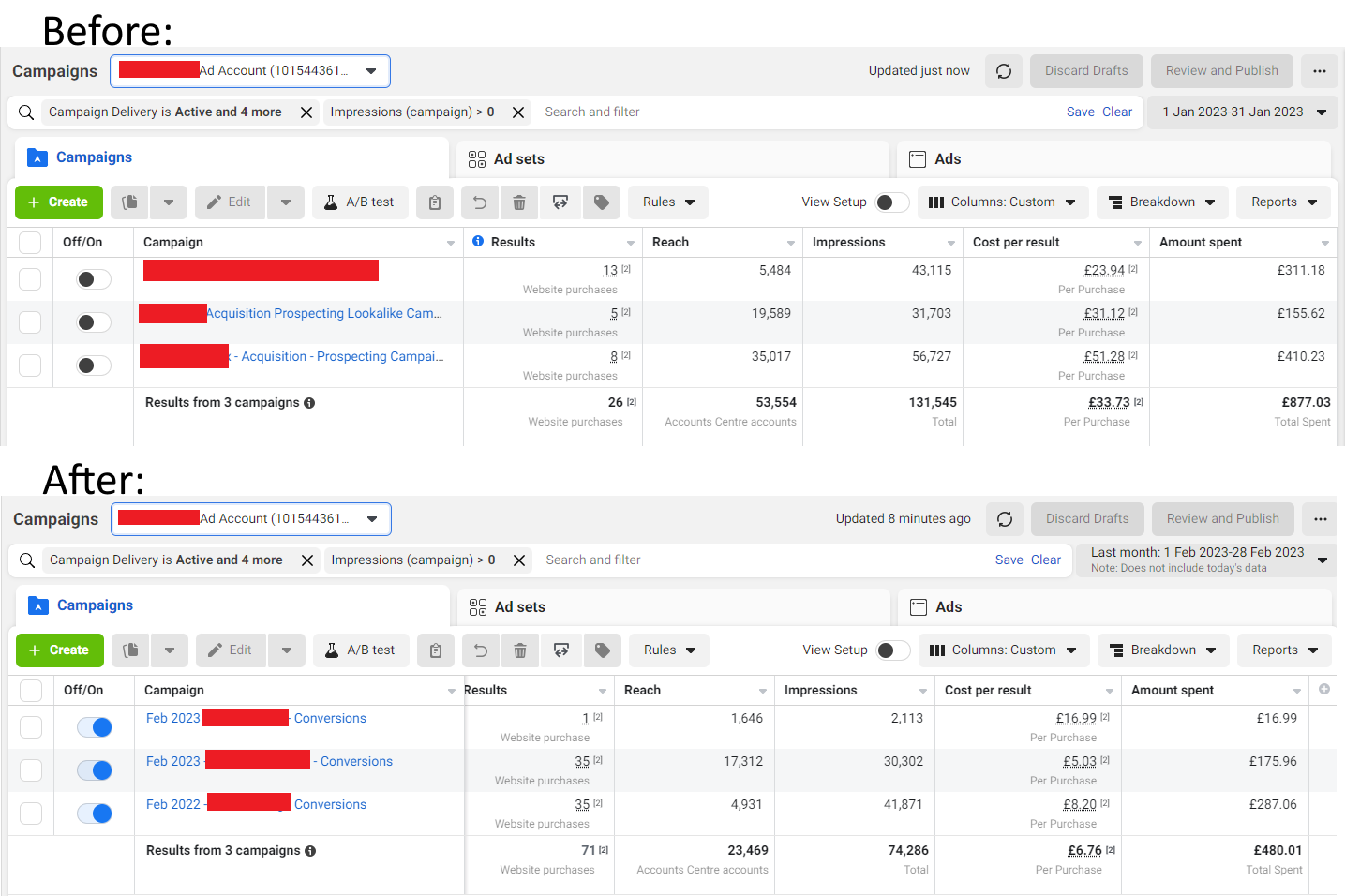Open the Last month date range picker
This screenshot has height=896, width=1345.
click(1205, 559)
